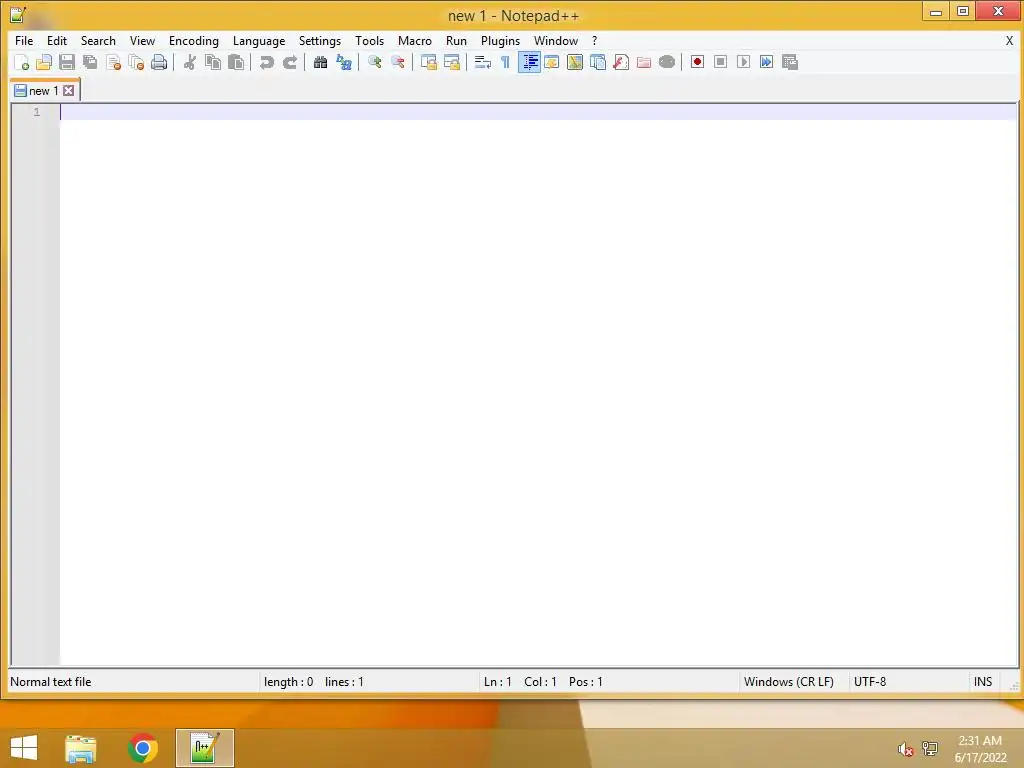Click the Zoom Out magnifier icon
The width and height of the screenshot is (1024, 768).
pos(397,62)
